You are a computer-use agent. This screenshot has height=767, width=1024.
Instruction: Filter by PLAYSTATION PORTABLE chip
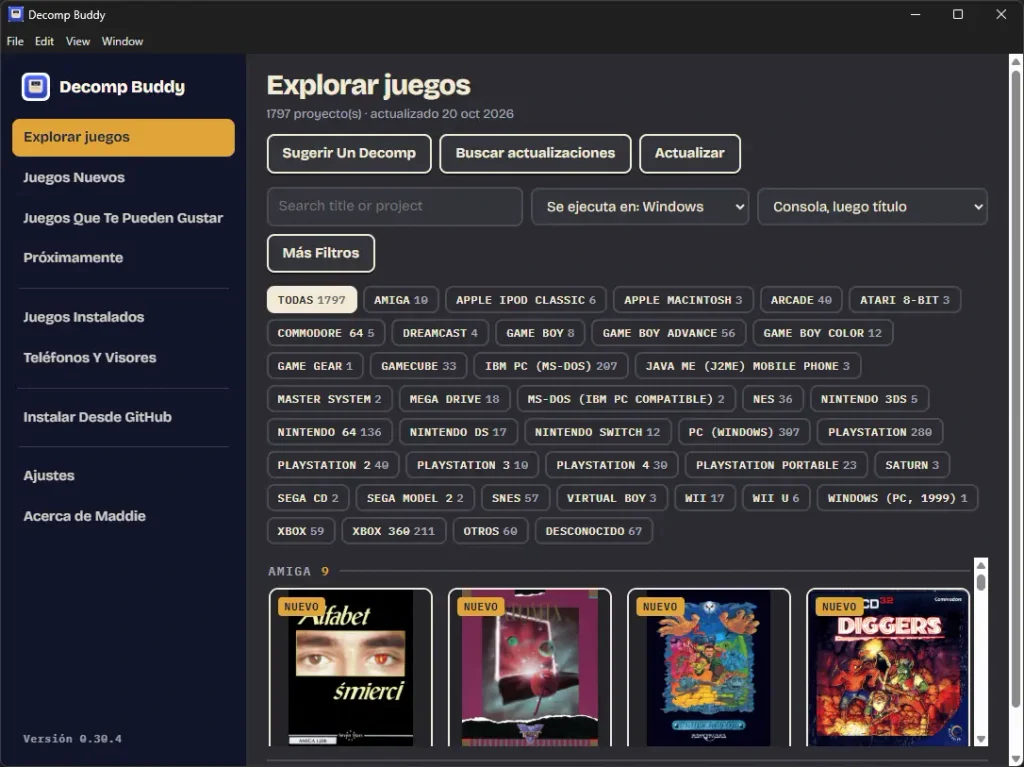(x=776, y=465)
